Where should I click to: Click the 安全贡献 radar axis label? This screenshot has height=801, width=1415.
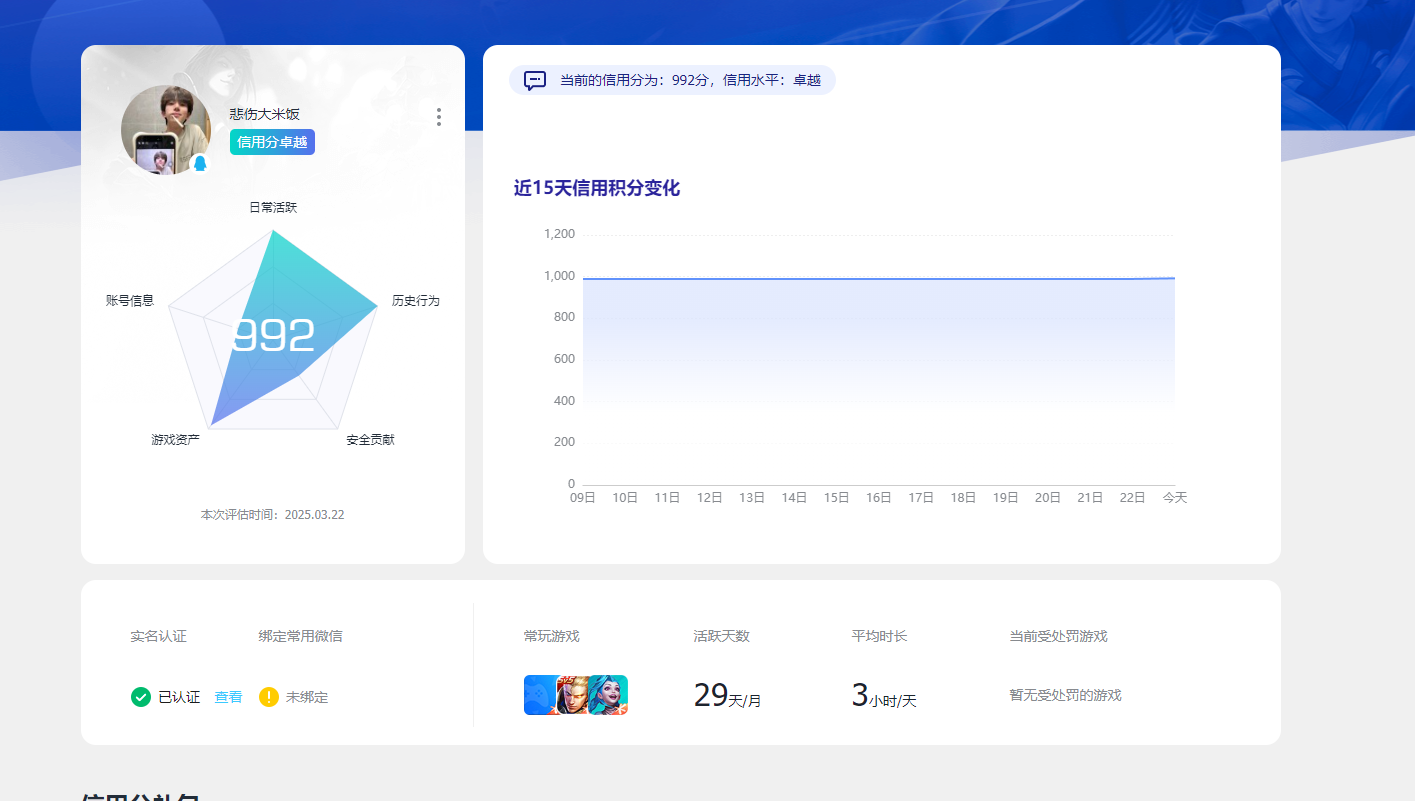click(370, 439)
